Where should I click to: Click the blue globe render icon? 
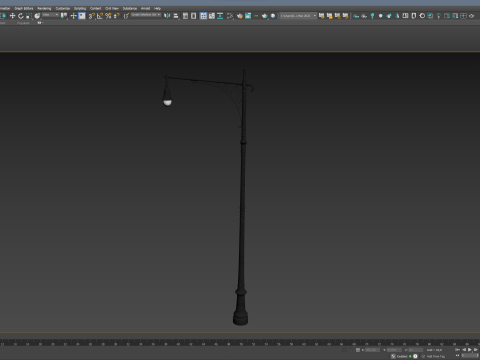pos(273,16)
